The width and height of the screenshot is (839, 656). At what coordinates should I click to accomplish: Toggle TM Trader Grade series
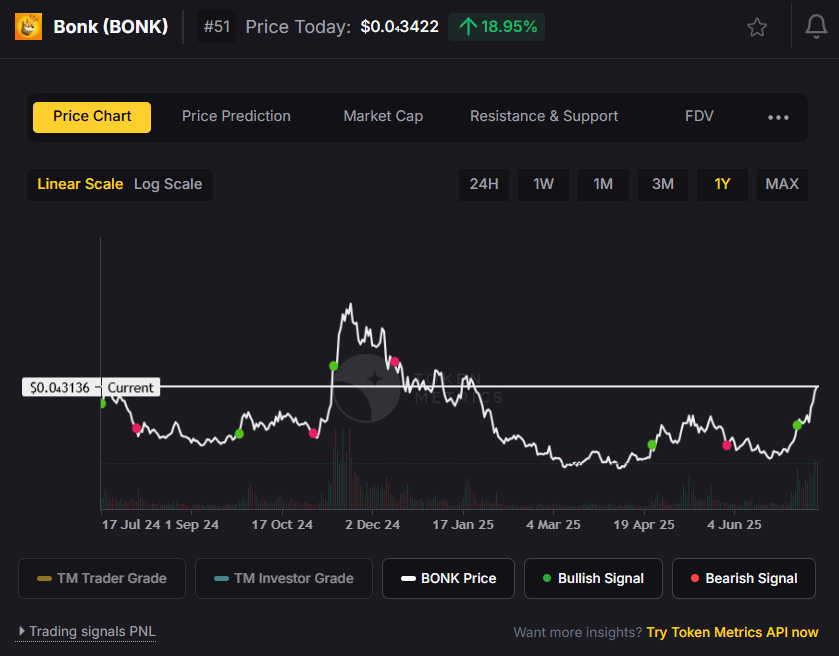click(102, 578)
